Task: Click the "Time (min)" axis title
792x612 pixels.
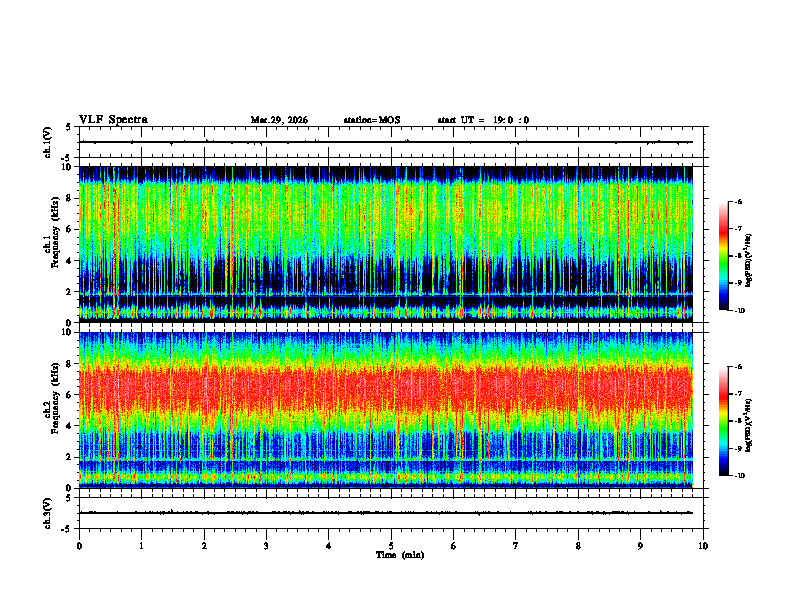Action: click(x=400, y=555)
